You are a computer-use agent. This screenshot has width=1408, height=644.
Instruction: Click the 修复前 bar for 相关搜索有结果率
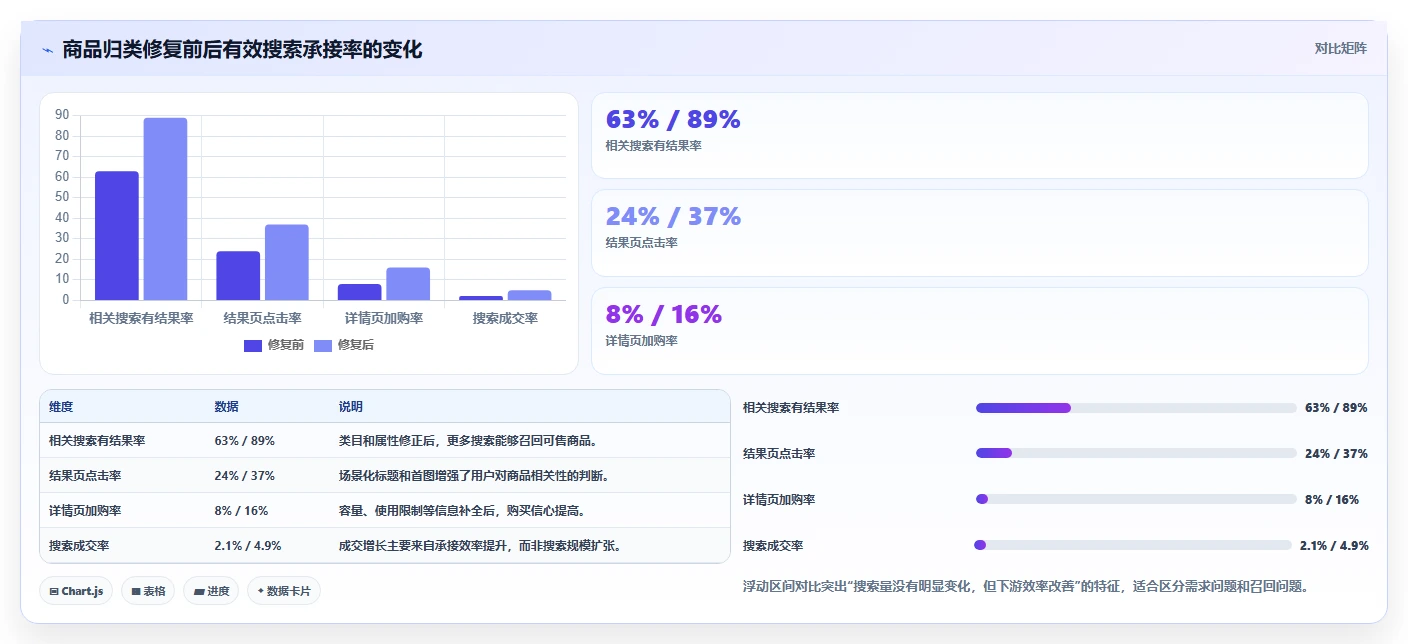[x=117, y=236]
